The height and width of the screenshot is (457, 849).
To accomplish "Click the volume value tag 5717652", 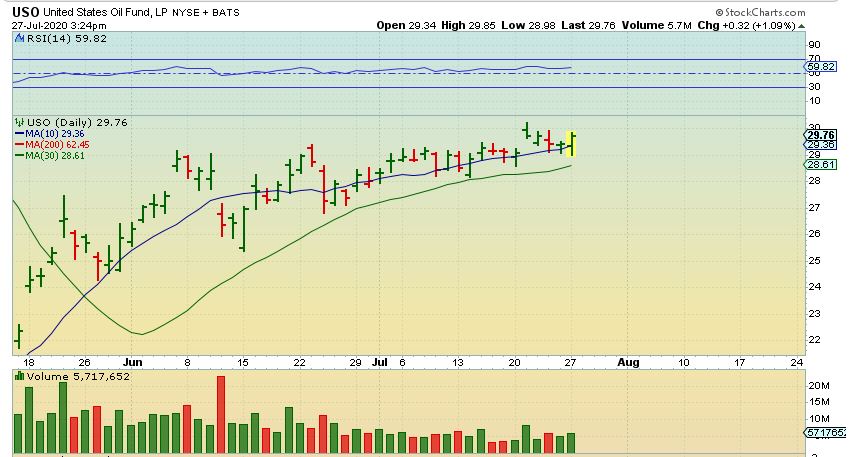I will (x=825, y=433).
